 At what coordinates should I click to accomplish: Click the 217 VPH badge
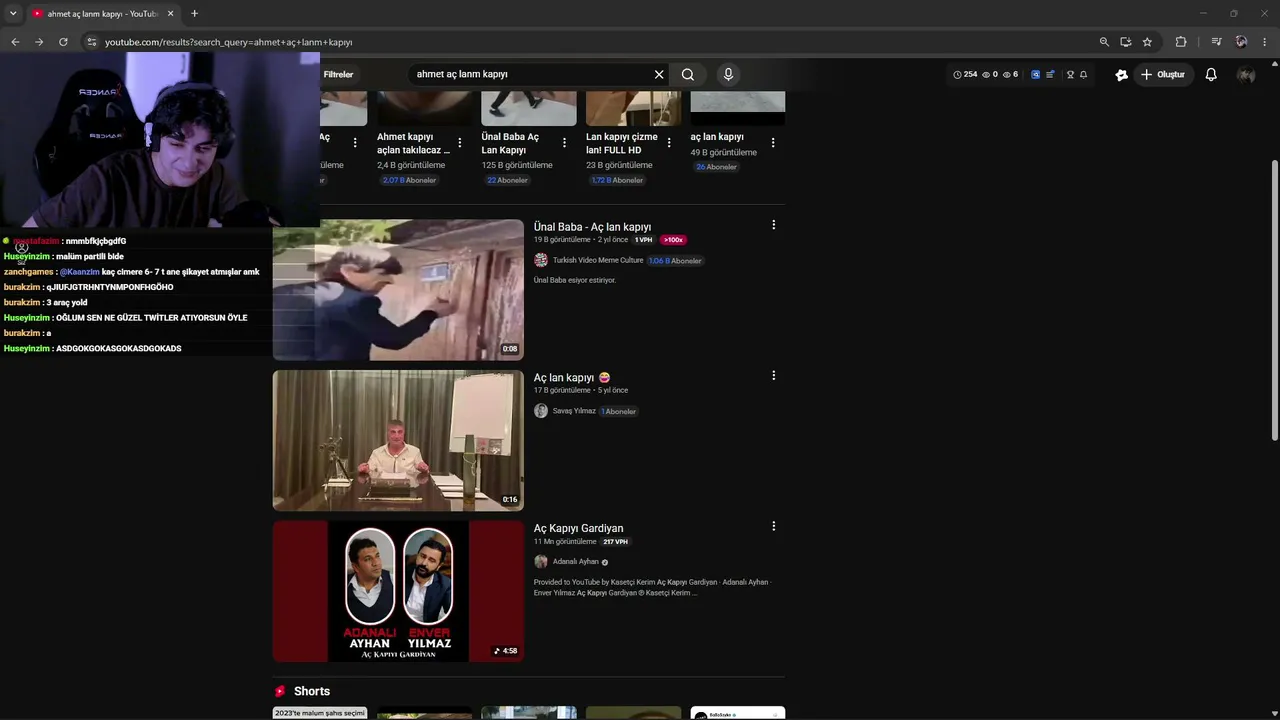click(x=615, y=542)
